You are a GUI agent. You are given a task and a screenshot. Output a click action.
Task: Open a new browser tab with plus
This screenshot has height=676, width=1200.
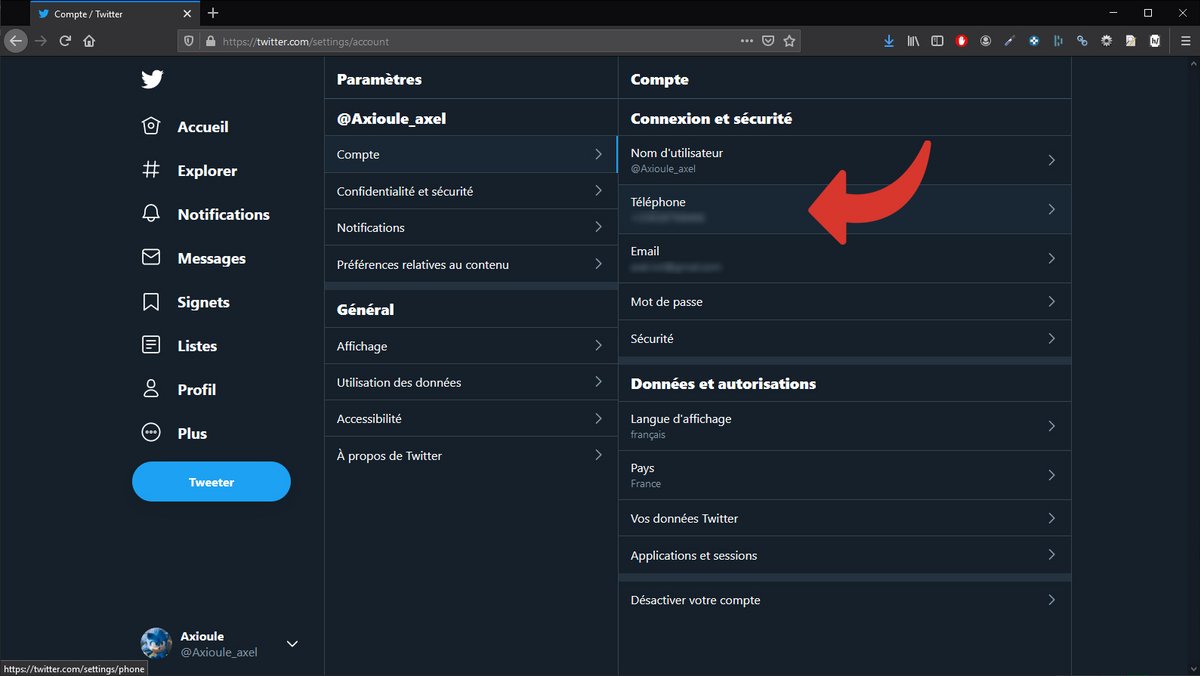(213, 13)
